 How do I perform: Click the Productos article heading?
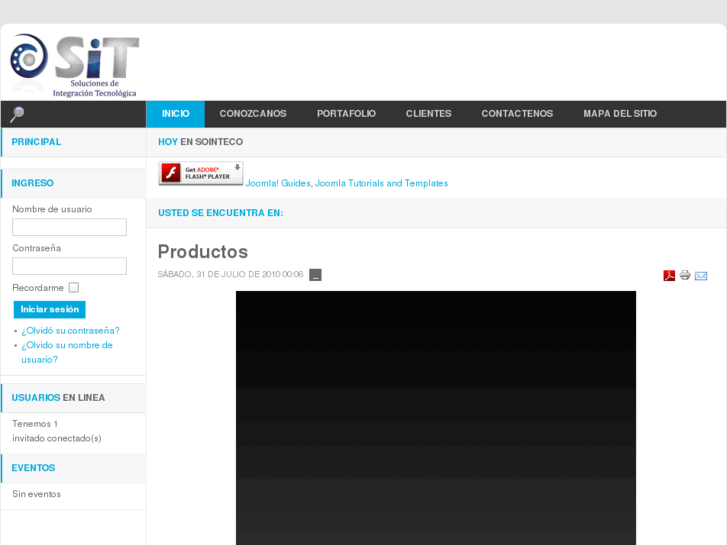pos(203,252)
